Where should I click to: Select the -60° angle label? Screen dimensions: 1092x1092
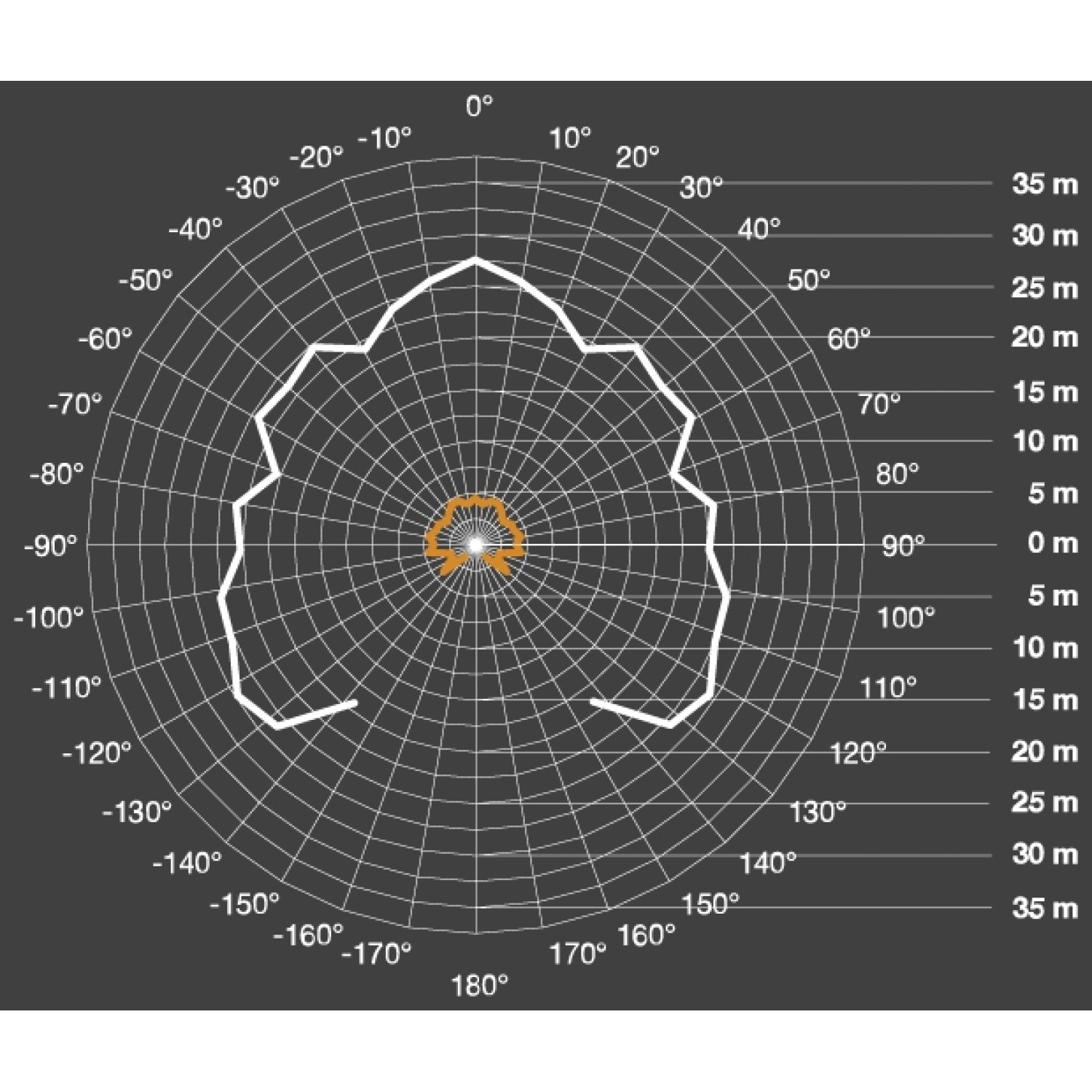tap(106, 339)
